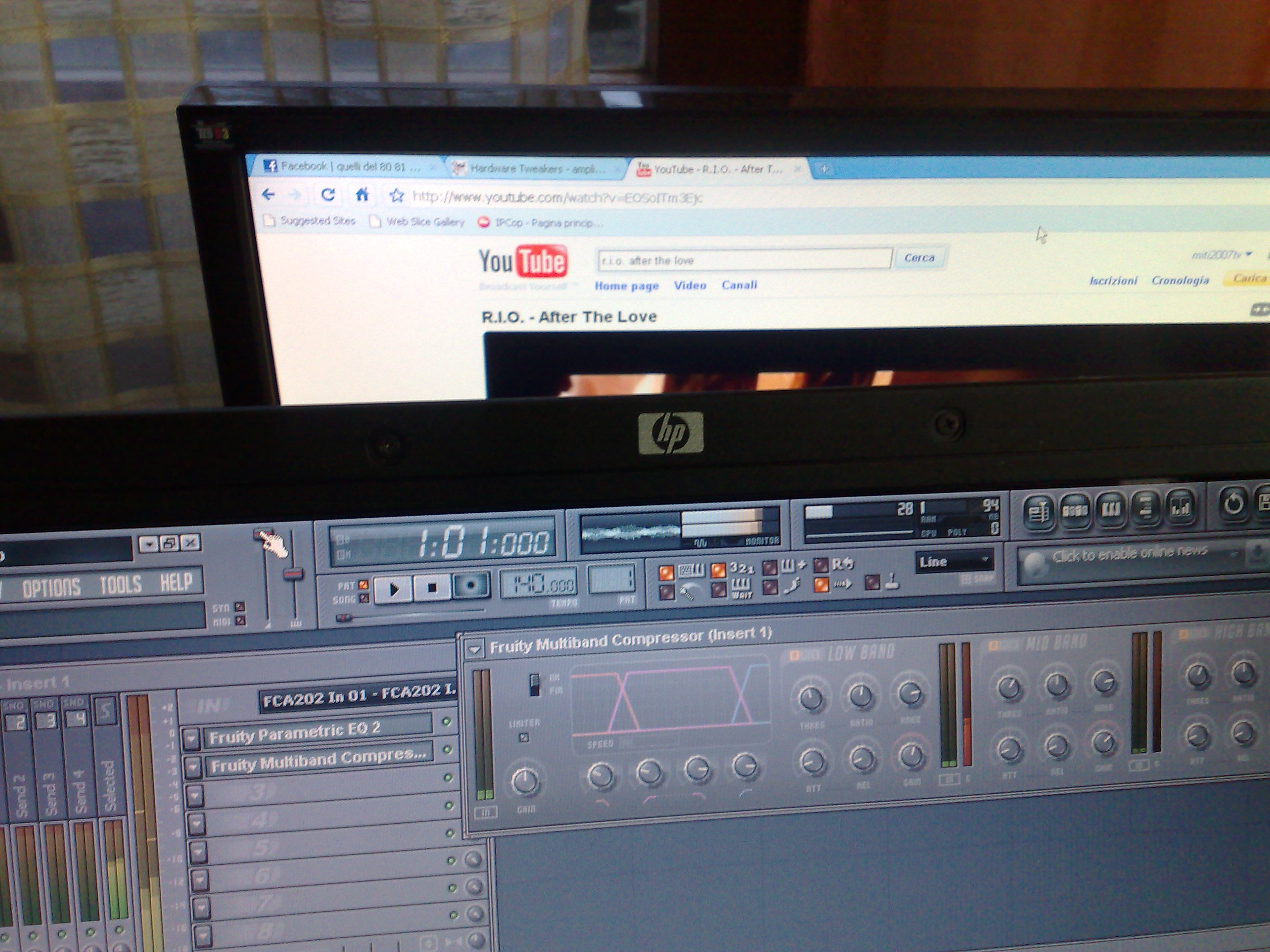
Task: Click Chrome home icon
Action: coord(362,194)
